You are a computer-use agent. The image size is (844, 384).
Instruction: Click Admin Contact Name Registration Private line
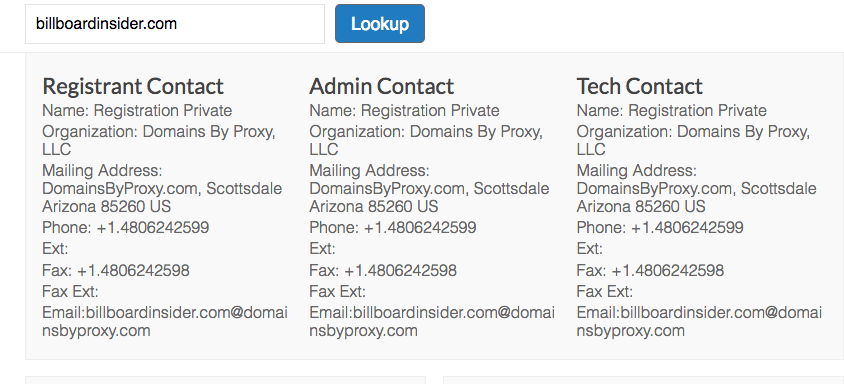click(x=404, y=111)
